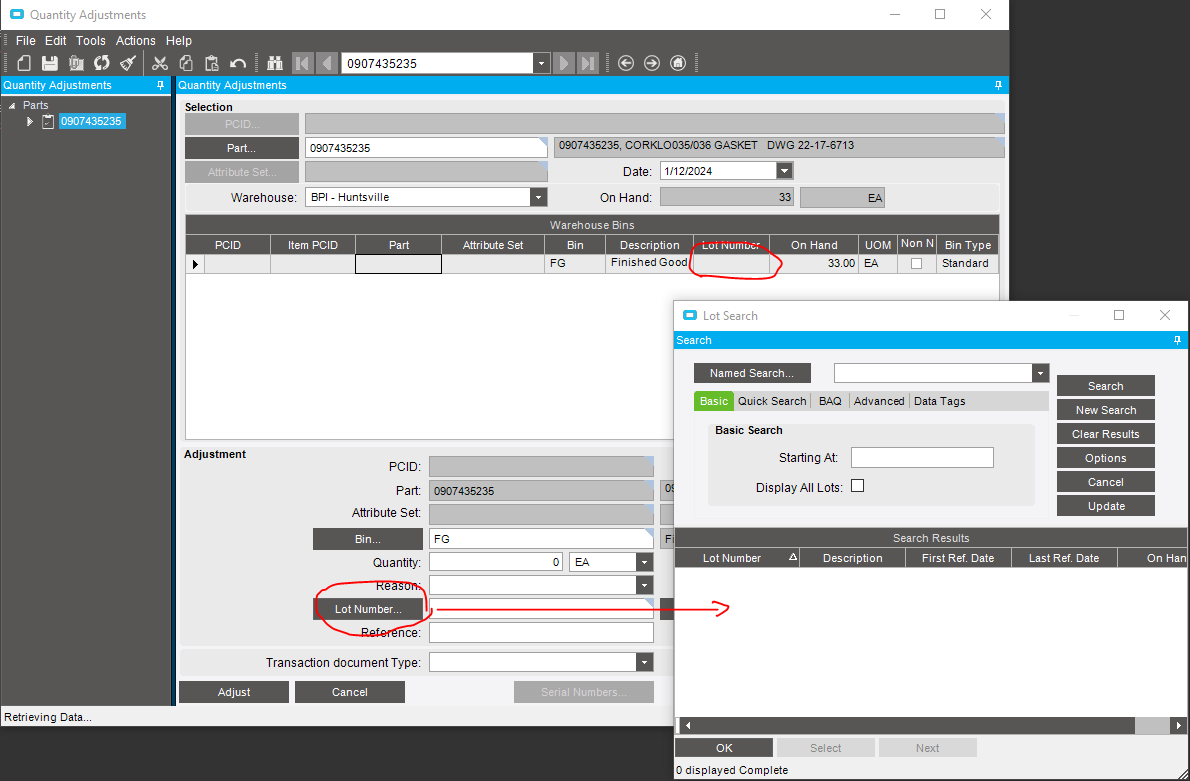Switch to the BAQ tab
Image resolution: width=1190 pixels, height=781 pixels.
click(x=830, y=401)
